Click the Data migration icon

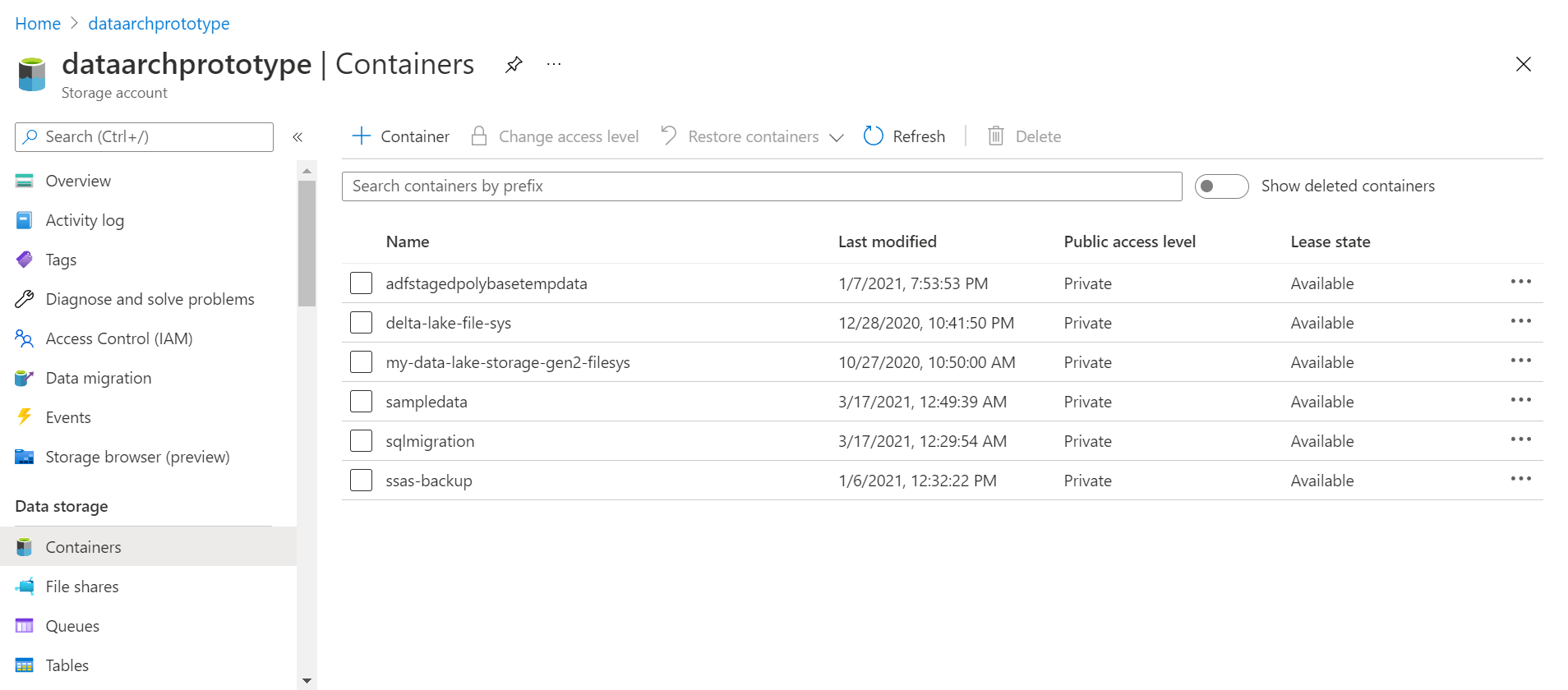[x=25, y=378]
